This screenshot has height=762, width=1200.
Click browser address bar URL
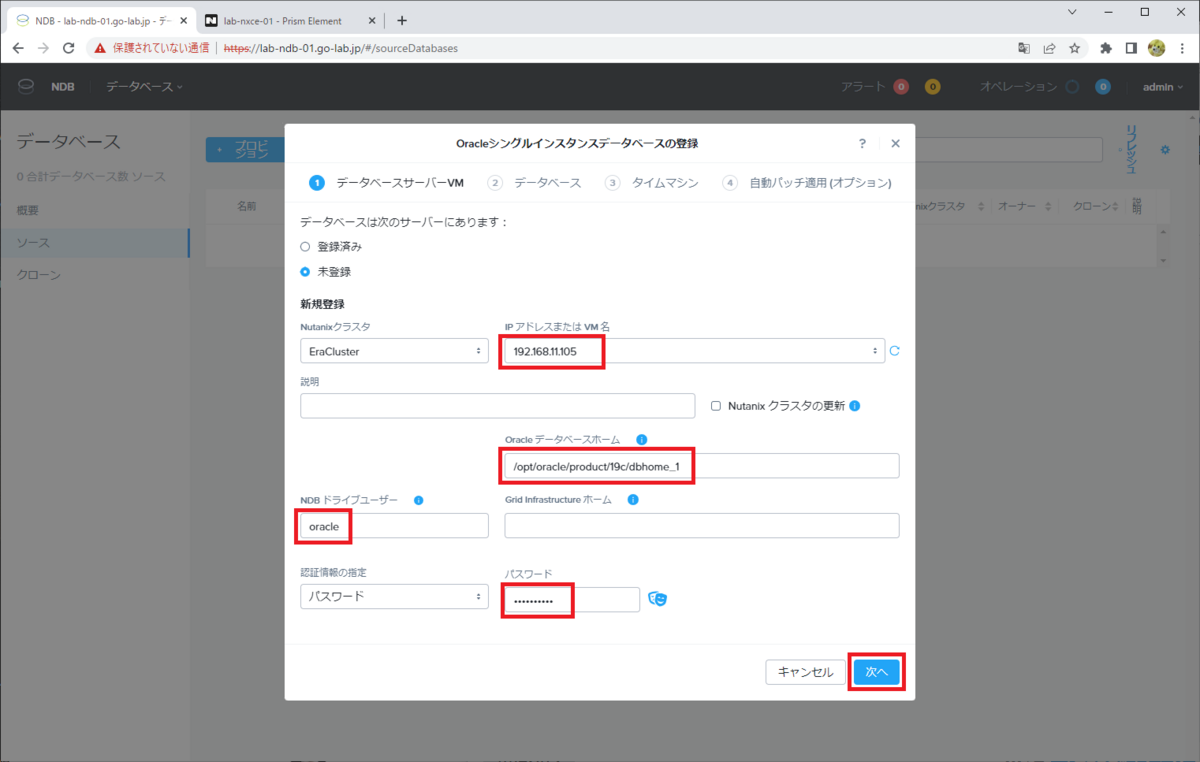[340, 47]
